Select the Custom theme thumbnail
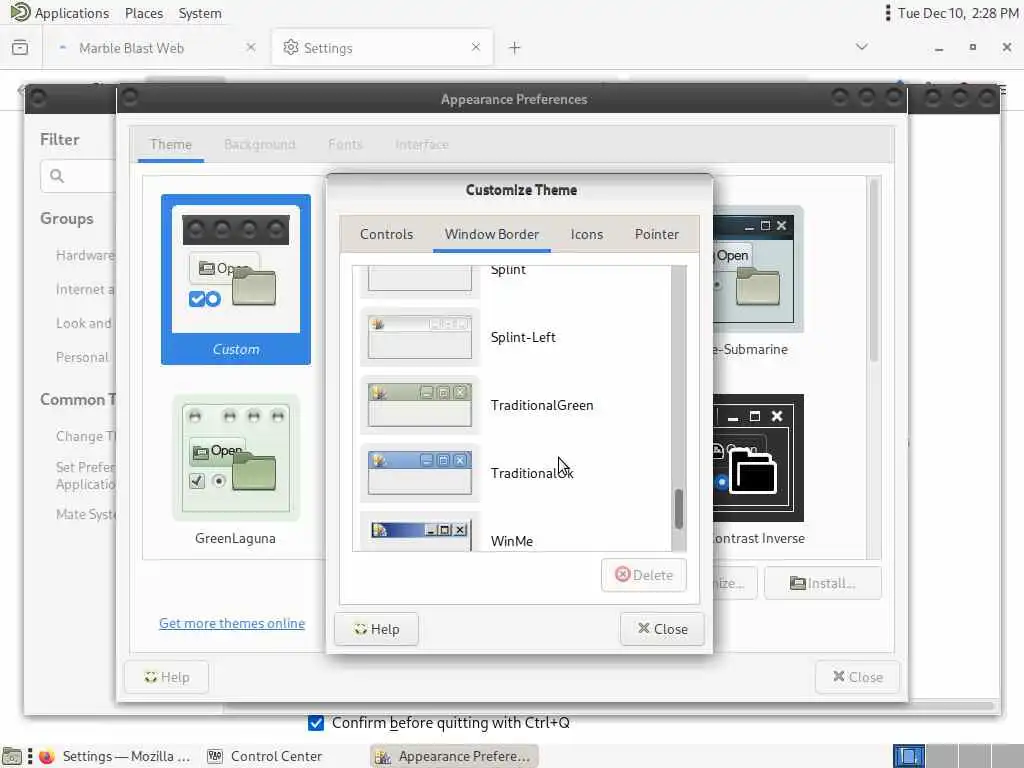 [236, 279]
